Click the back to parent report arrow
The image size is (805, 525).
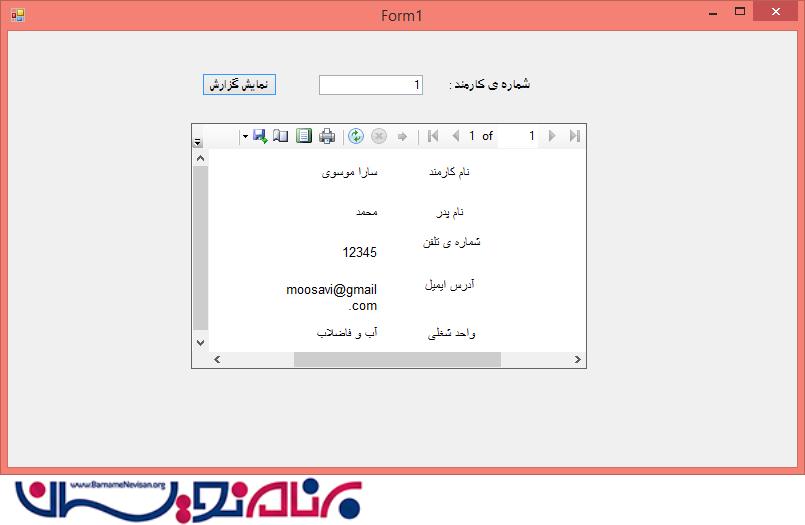(402, 137)
